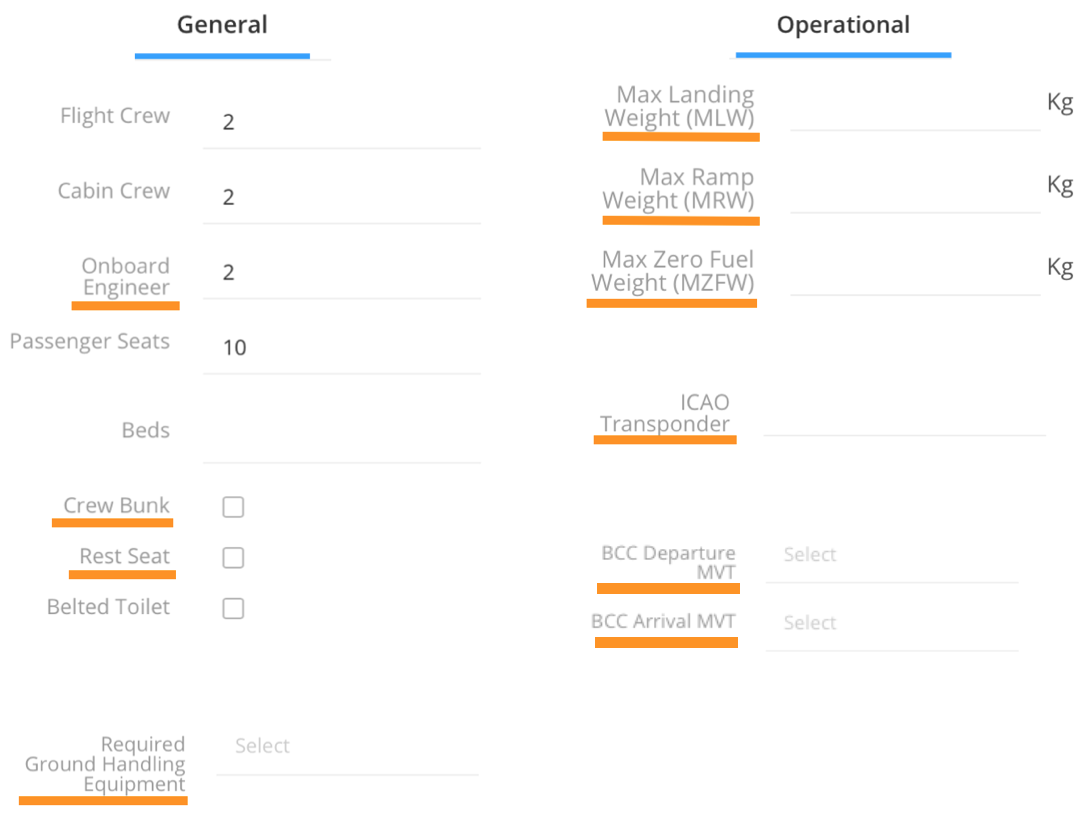
Task: Click the Flight Crew input field
Action: coord(340,122)
